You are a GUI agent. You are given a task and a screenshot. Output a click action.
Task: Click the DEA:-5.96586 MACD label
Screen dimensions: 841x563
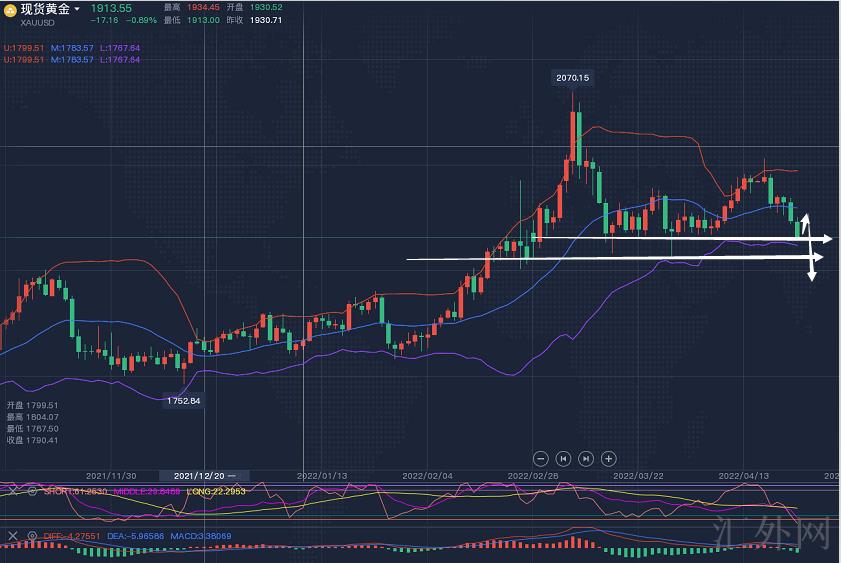click(135, 536)
